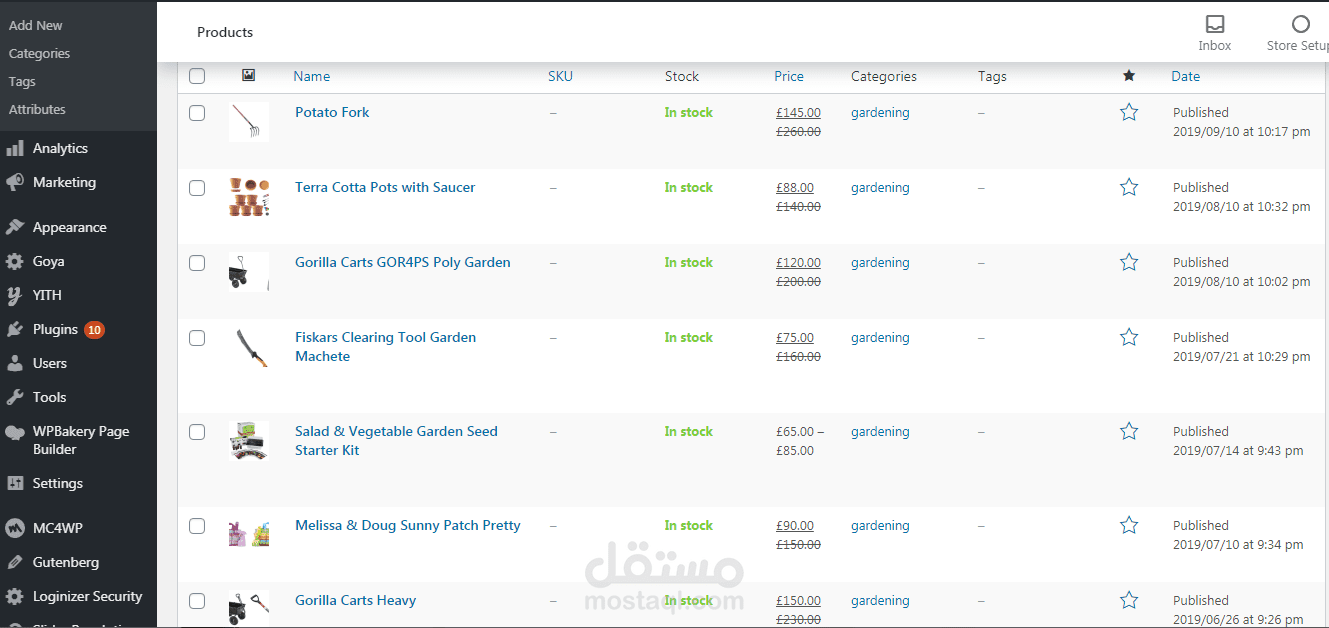Open the Analytics menu item
Viewport: 1329px width, 628px height.
coord(60,148)
